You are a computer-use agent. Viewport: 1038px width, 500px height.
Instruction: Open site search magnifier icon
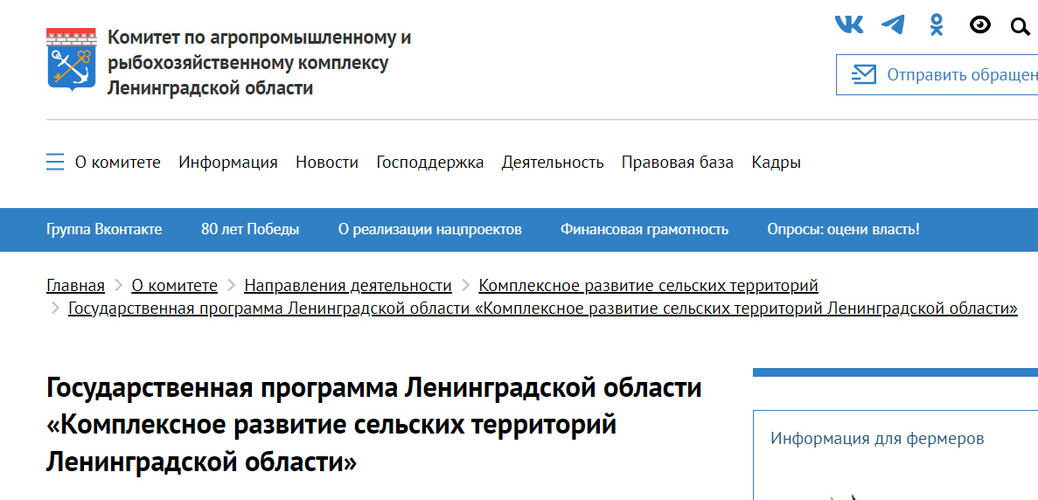(1020, 26)
